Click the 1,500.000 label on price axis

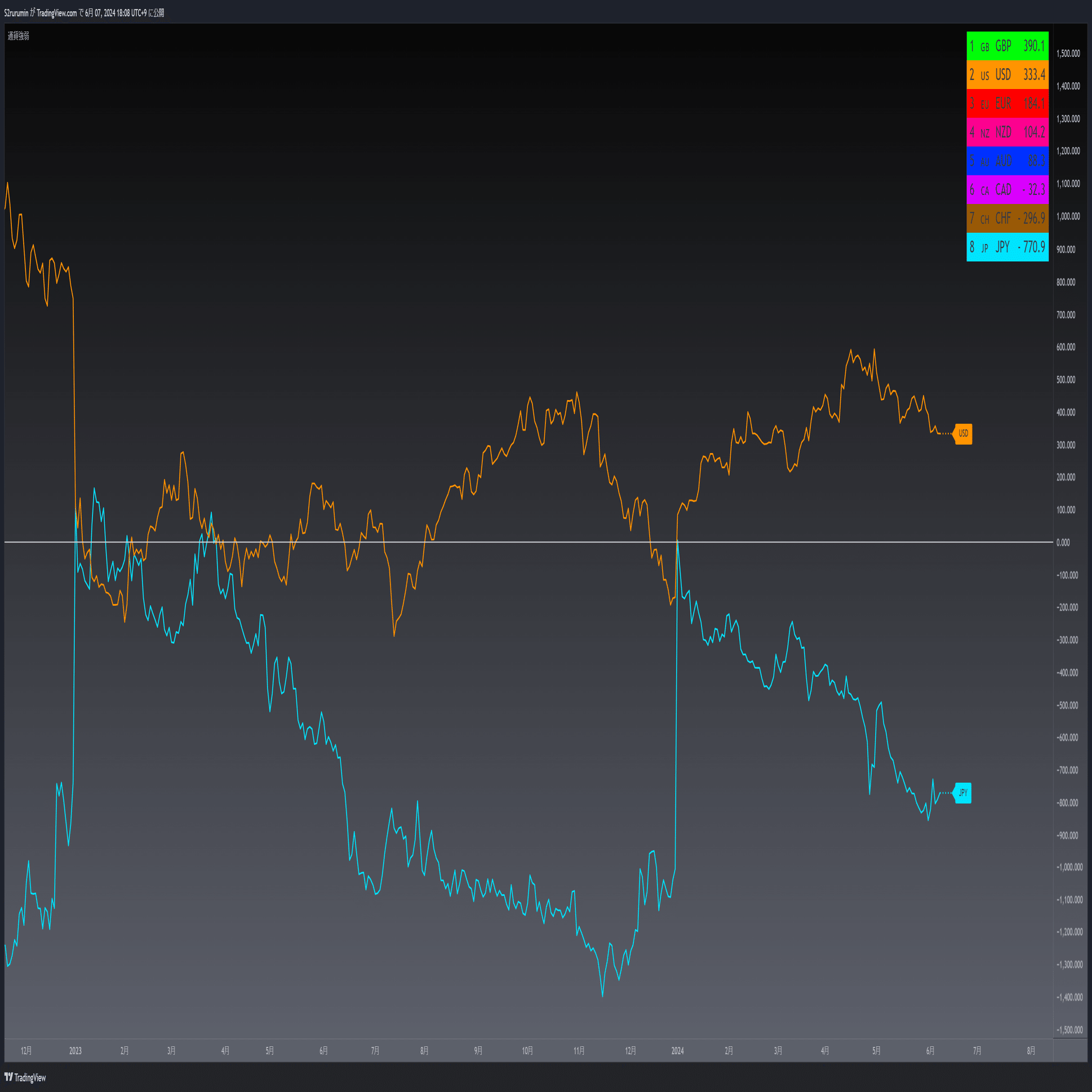click(1068, 54)
